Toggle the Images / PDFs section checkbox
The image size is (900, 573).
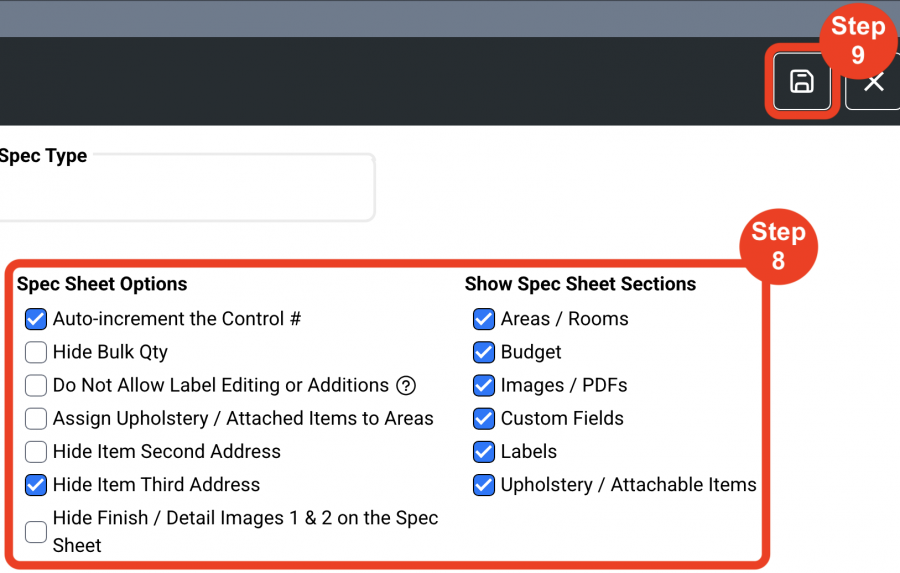[484, 385]
